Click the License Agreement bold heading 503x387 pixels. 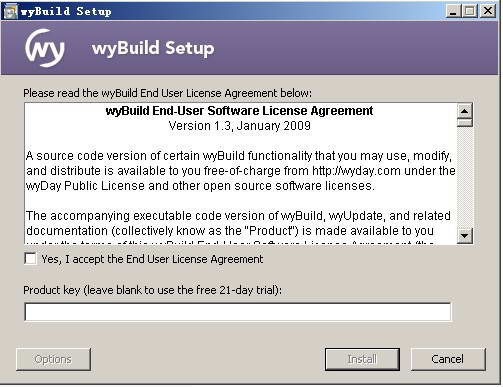pos(239,111)
